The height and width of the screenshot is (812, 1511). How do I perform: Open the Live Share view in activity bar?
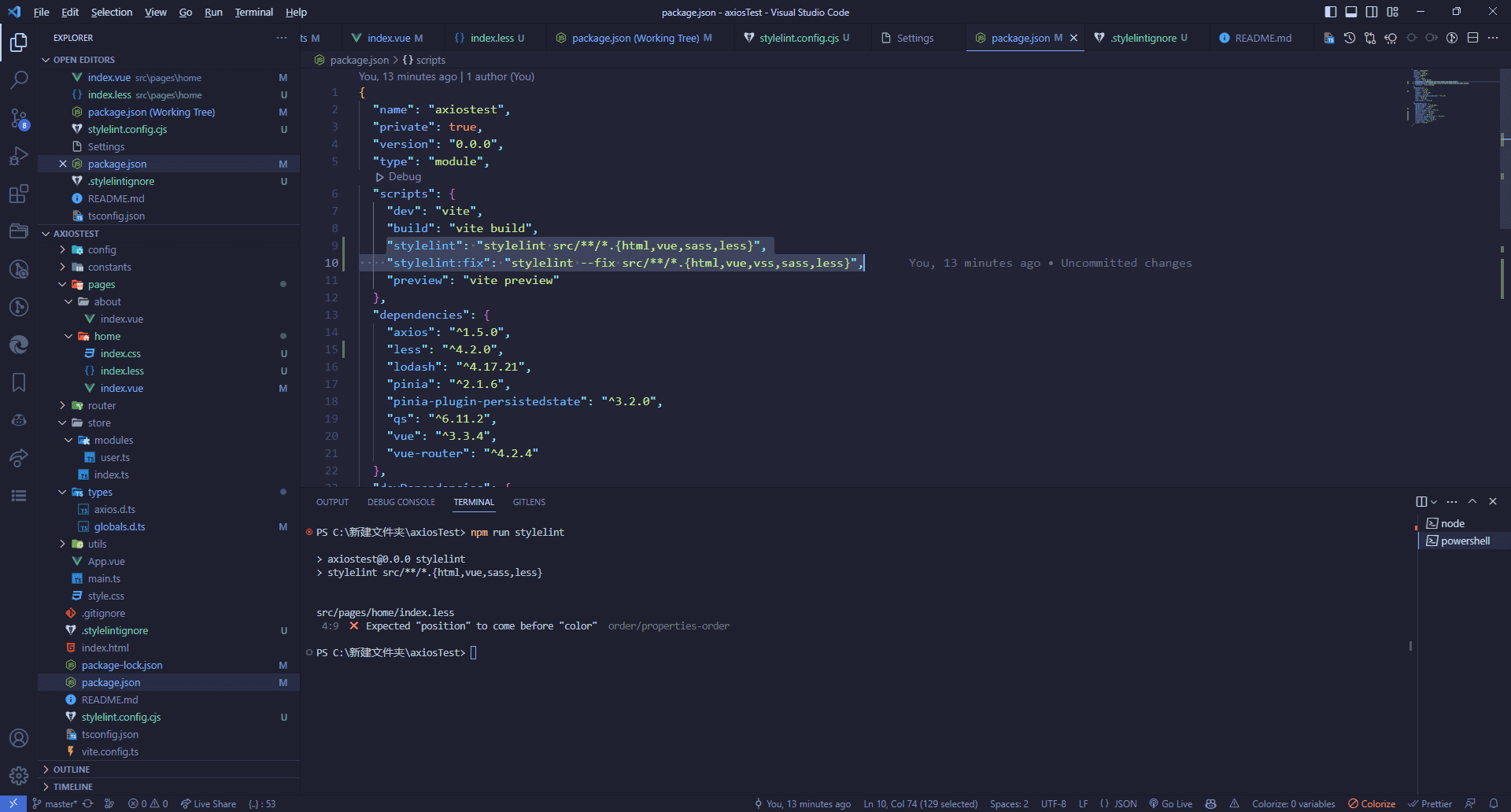click(x=19, y=458)
